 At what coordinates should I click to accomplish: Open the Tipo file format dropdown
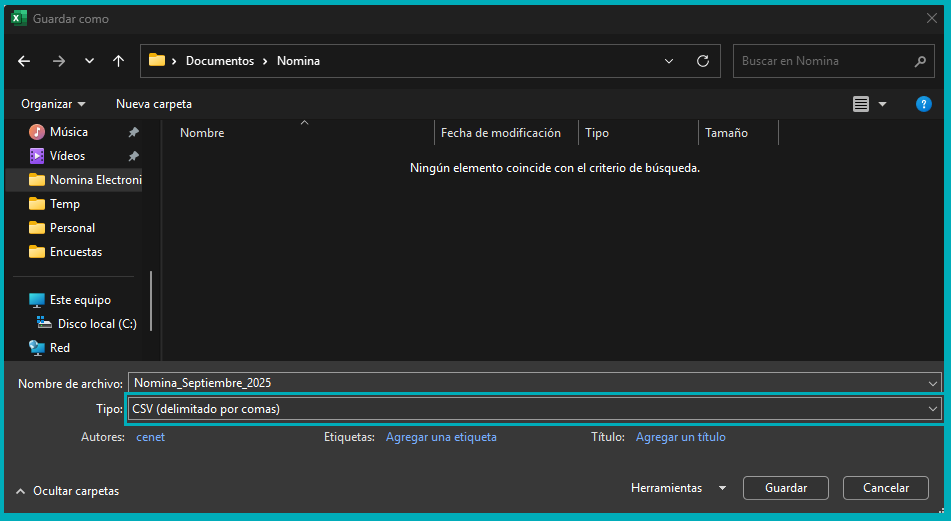pos(534,409)
